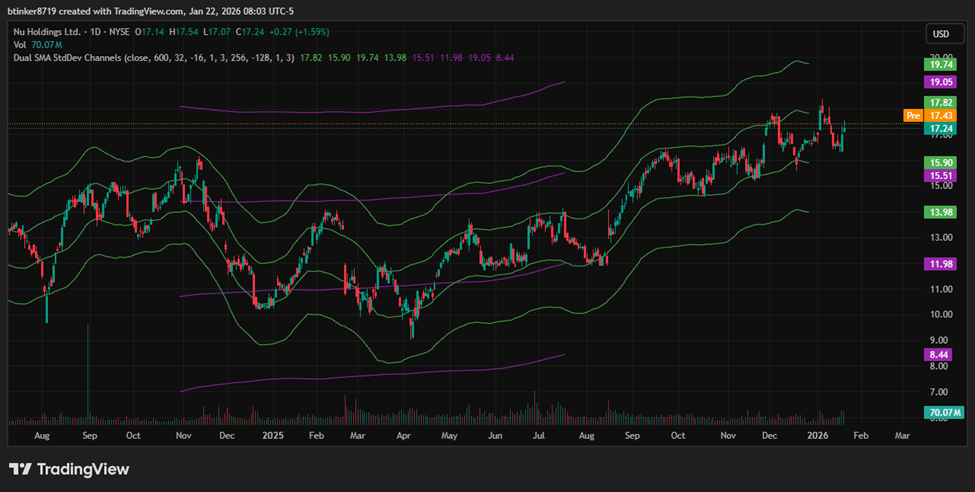The image size is (975, 492).
Task: Click the green 13.98 price label
Action: tap(939, 212)
